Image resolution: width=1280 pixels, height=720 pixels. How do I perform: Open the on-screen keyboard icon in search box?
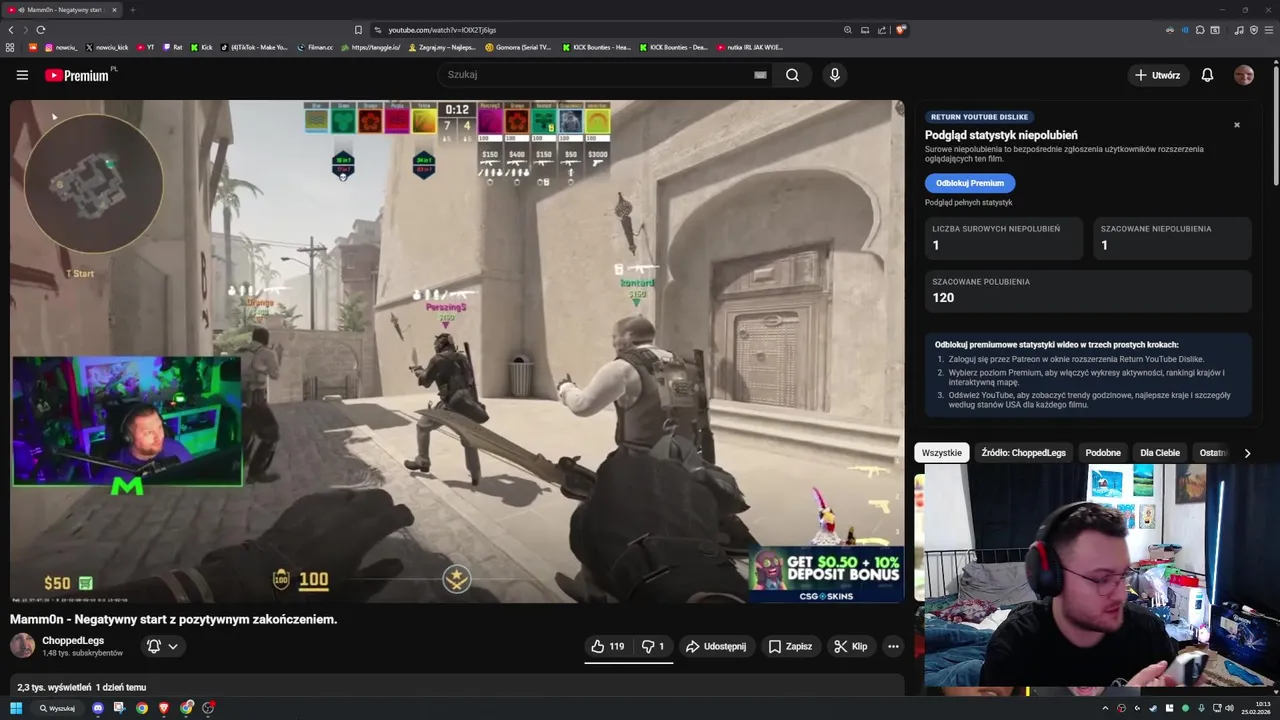pyautogui.click(x=760, y=75)
